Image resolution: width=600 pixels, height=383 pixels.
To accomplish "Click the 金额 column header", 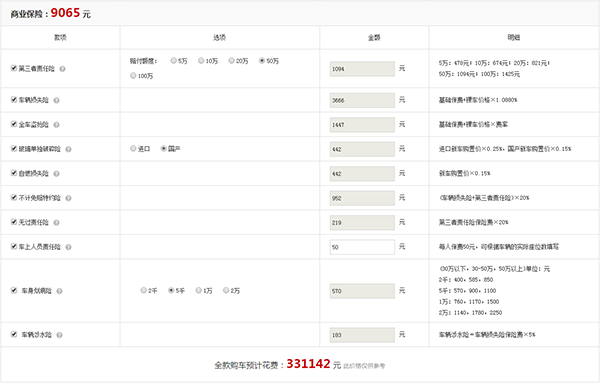I will click(374, 37).
